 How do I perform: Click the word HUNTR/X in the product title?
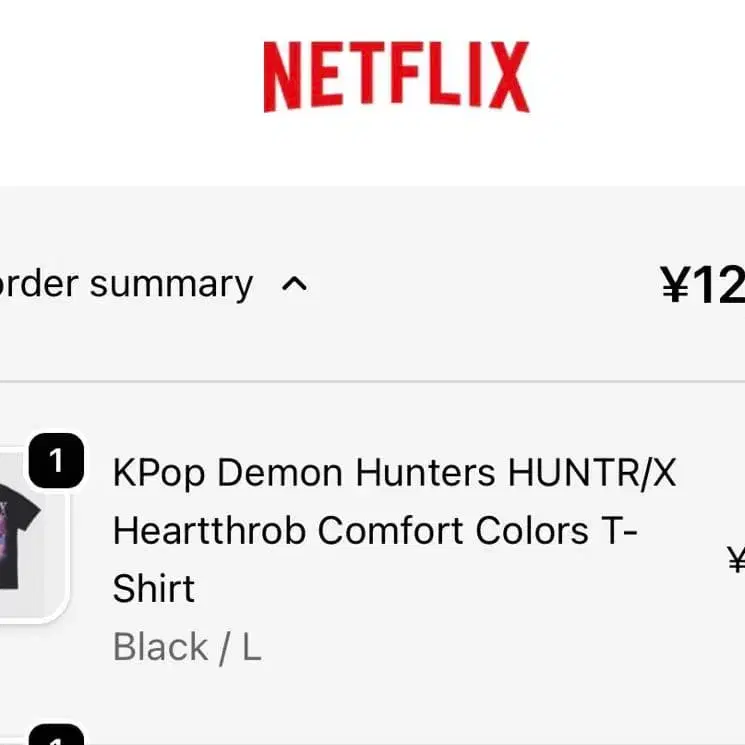(x=592, y=472)
